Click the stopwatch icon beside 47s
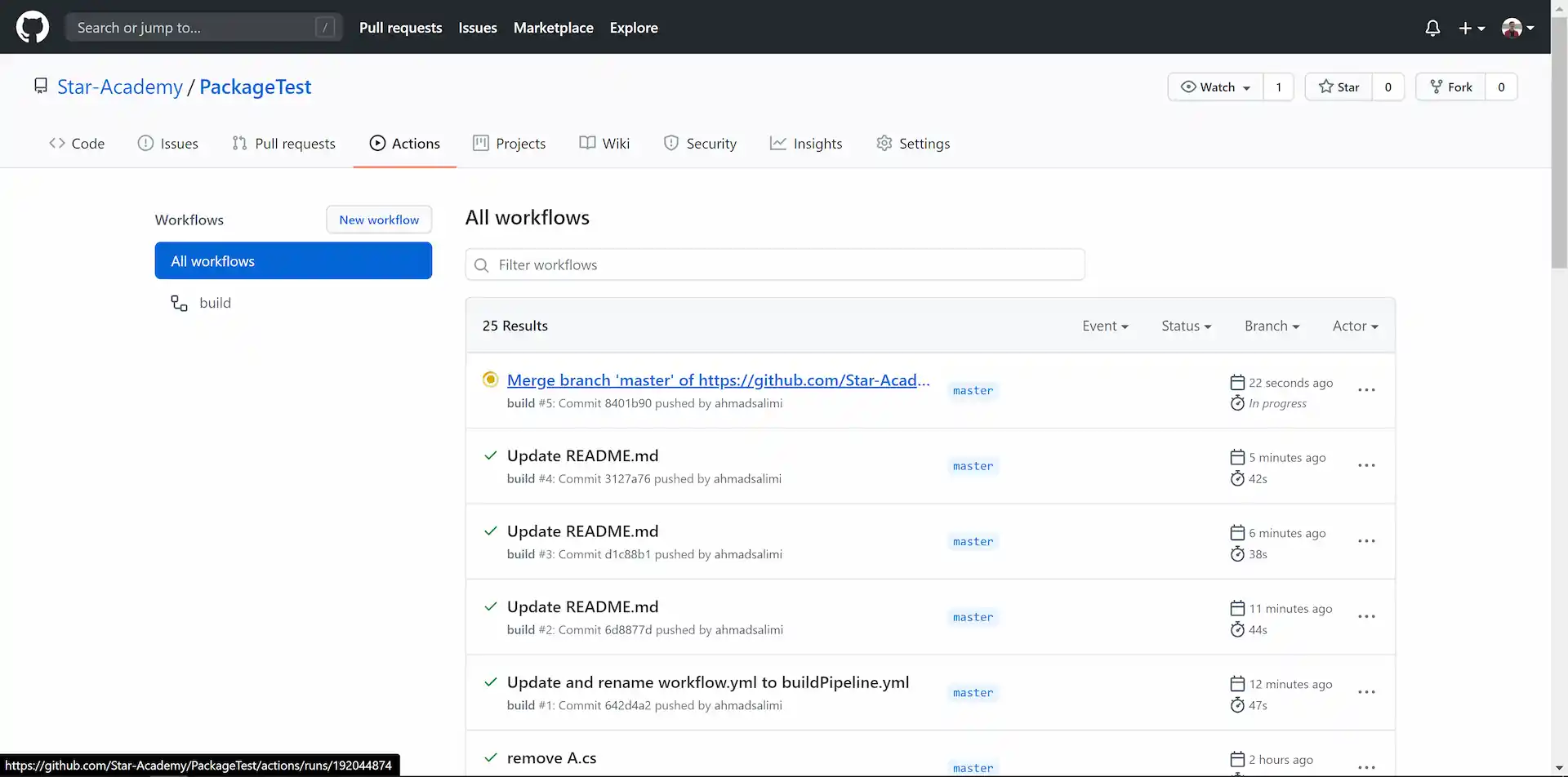 (1237, 705)
